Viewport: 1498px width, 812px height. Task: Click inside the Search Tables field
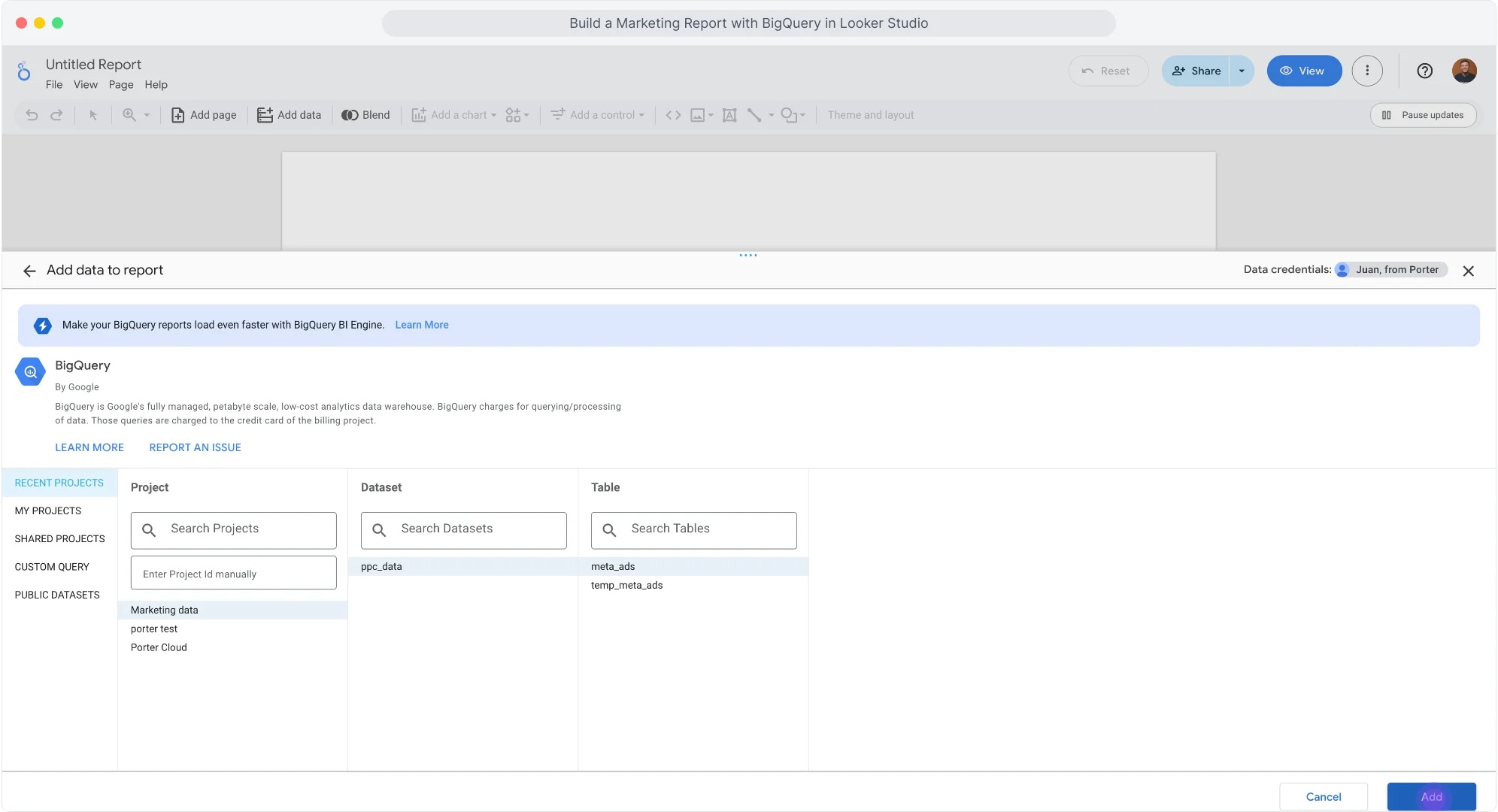tap(693, 529)
